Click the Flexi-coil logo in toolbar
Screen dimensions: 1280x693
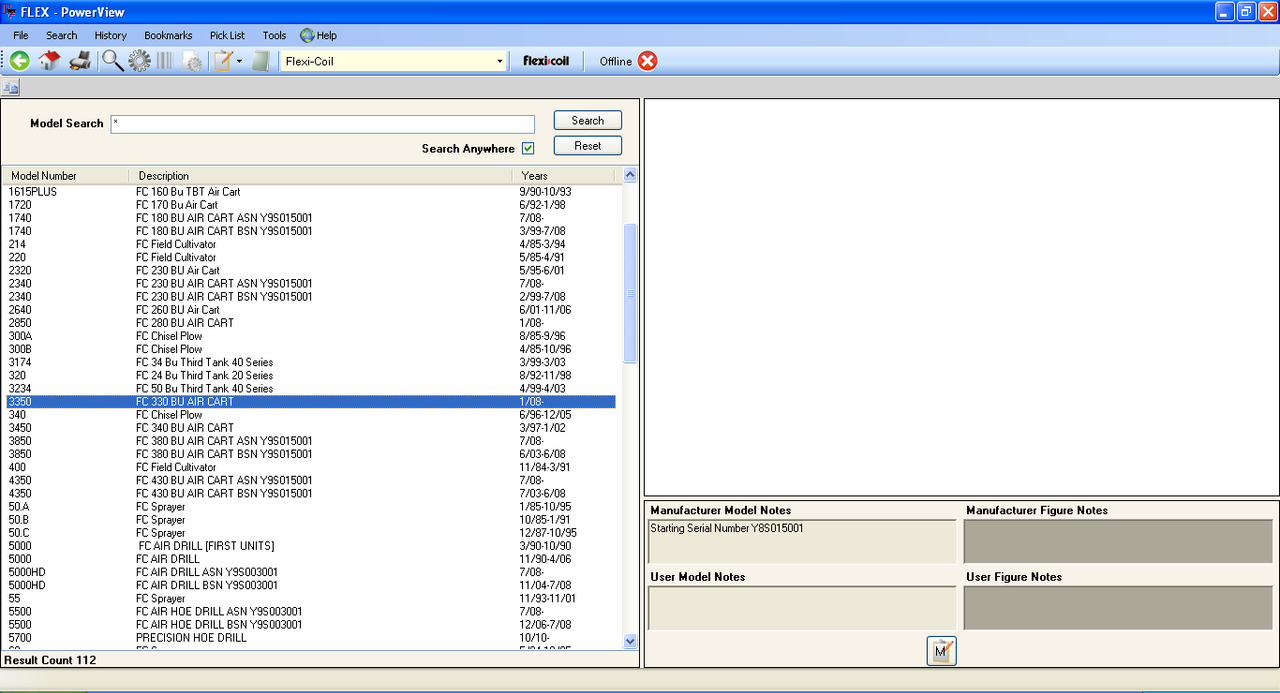(546, 61)
